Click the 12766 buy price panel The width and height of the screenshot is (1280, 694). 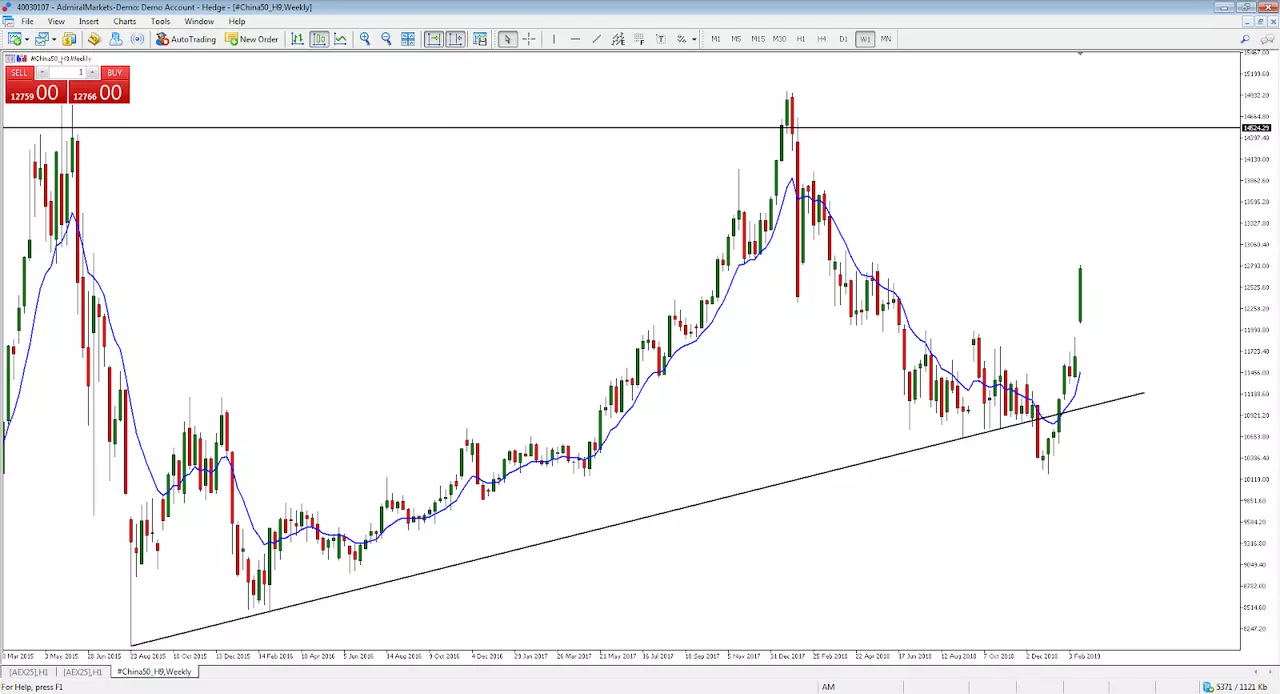[98, 93]
